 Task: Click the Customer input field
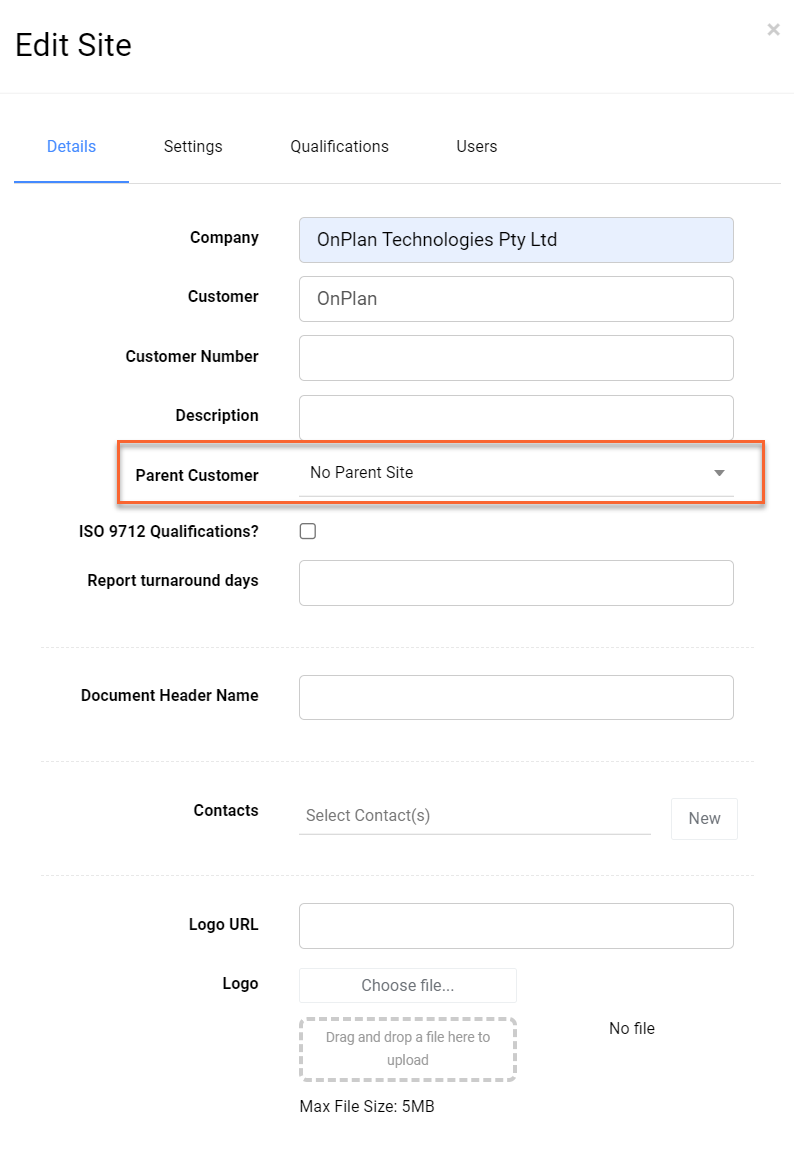[x=516, y=299]
